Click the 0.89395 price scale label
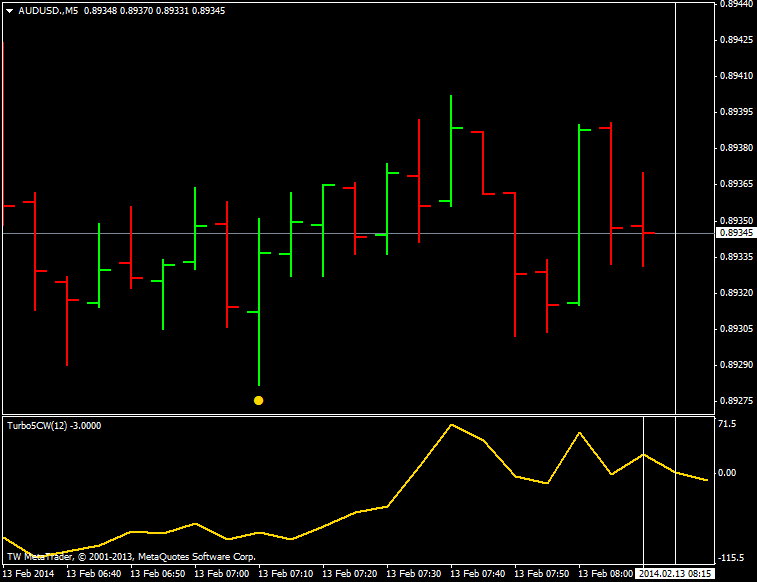Image resolution: width=757 pixels, height=582 pixels. point(736,112)
